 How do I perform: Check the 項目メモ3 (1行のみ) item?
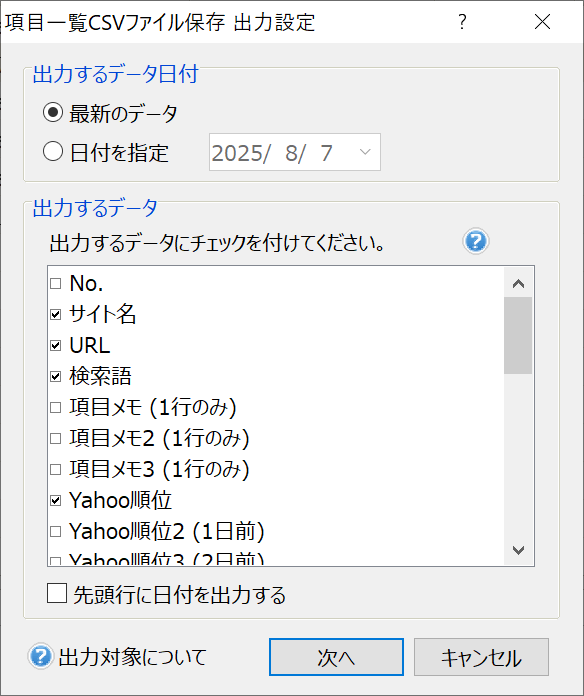point(55,470)
